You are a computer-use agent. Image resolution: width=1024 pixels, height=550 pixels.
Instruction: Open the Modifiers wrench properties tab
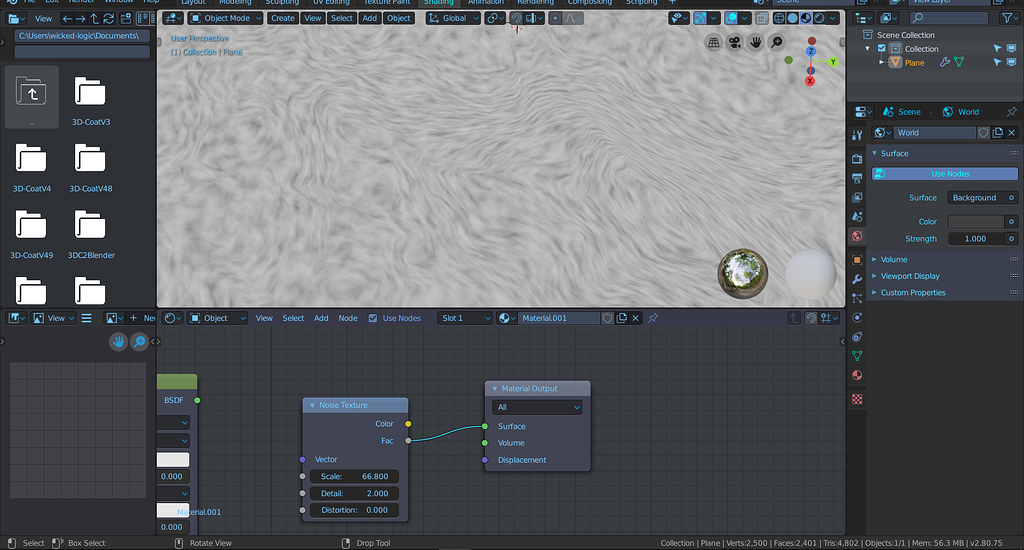(857, 279)
